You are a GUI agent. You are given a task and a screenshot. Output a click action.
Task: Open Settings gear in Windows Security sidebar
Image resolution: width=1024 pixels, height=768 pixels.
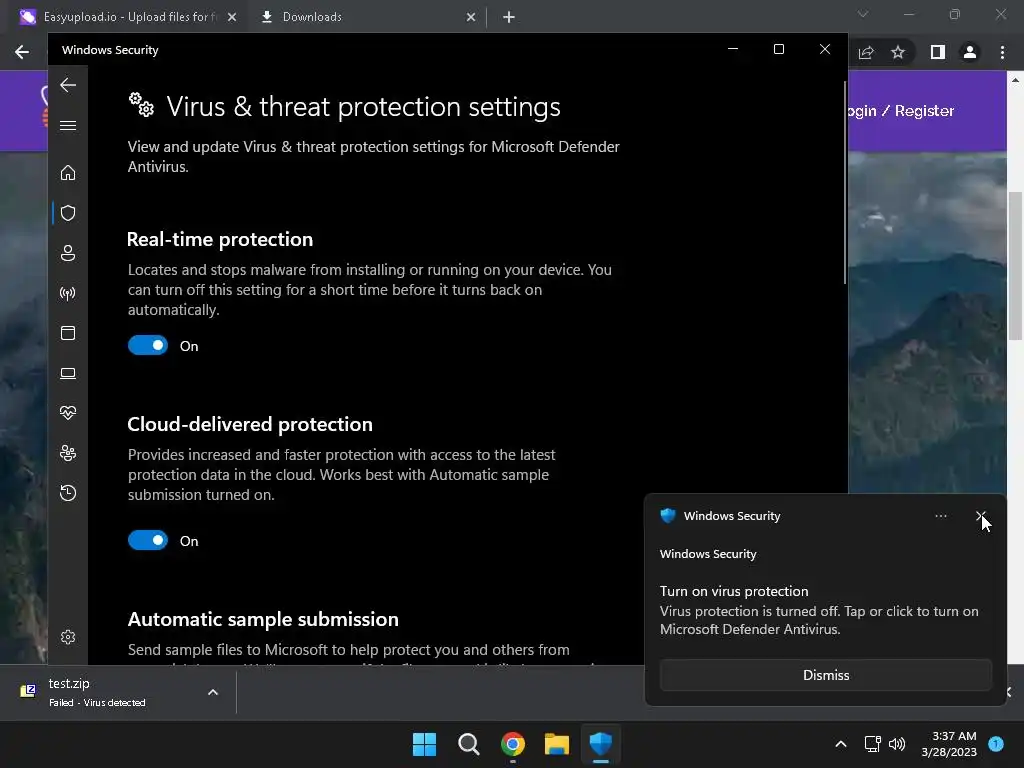(x=68, y=637)
